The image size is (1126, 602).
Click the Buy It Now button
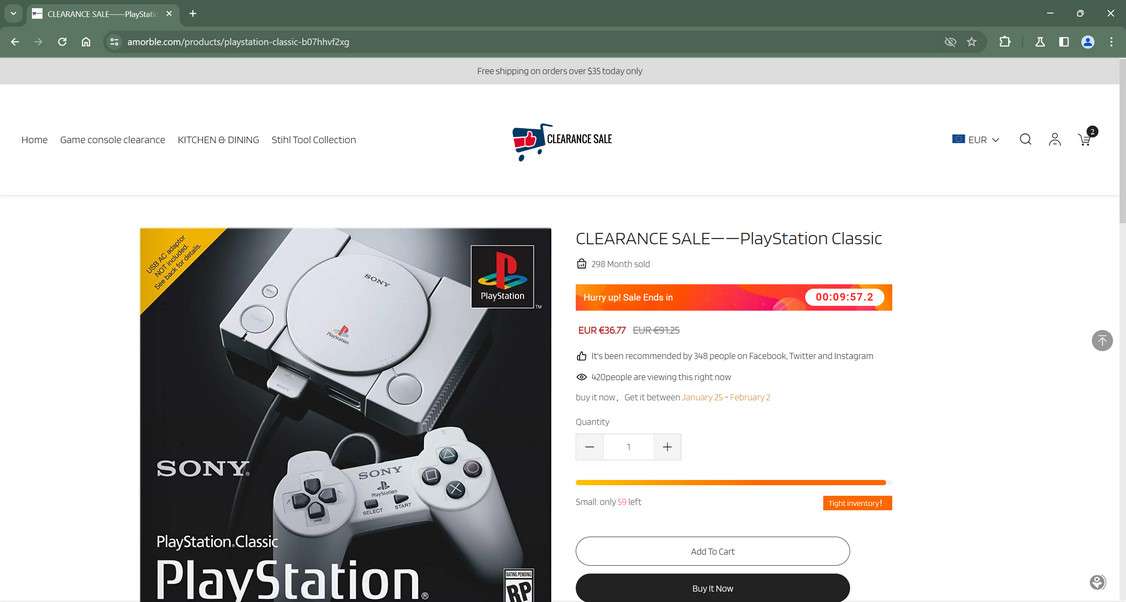tap(712, 588)
